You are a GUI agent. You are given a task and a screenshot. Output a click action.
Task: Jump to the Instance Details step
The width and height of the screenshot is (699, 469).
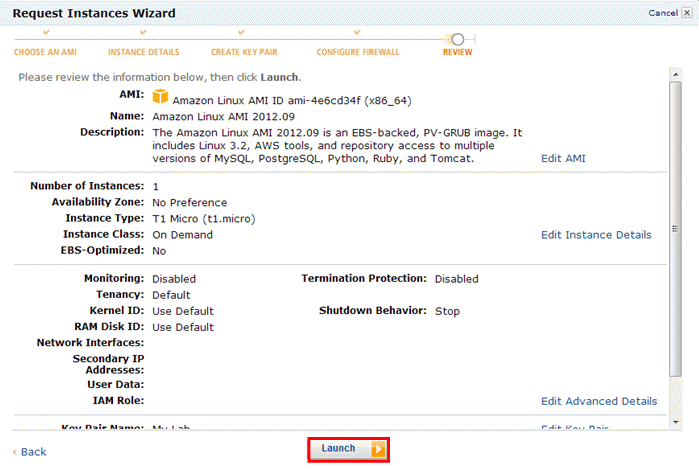click(144, 52)
